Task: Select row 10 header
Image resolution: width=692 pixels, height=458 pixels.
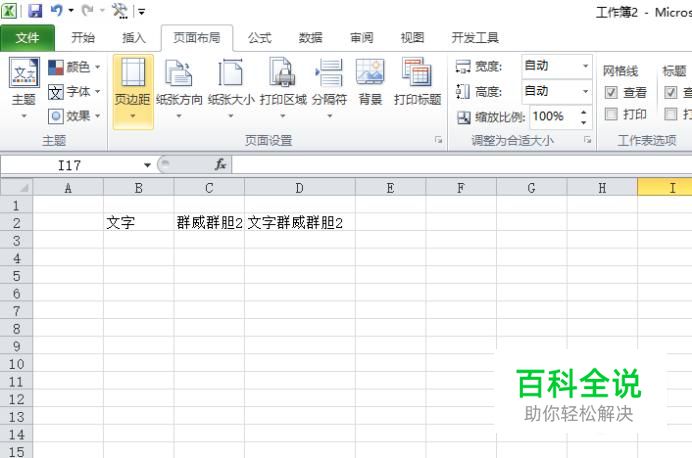Action: [16, 364]
